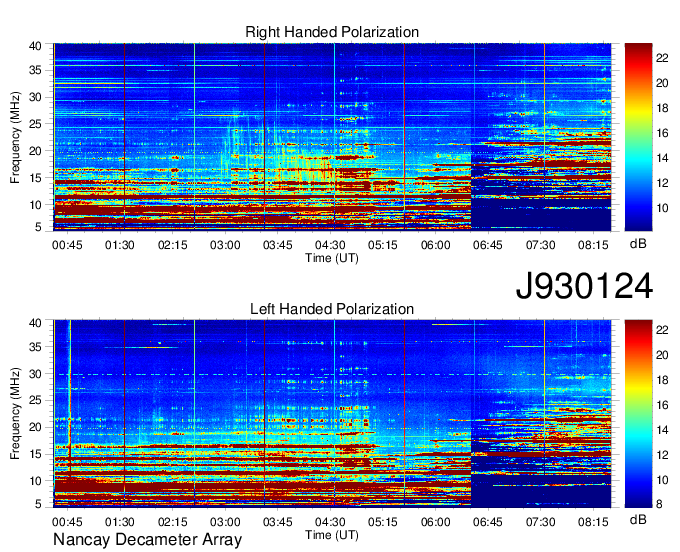Screen dimensions: 680x552
Task: Click the 5 MHz tick on the lower plot
Action: click(x=38, y=504)
